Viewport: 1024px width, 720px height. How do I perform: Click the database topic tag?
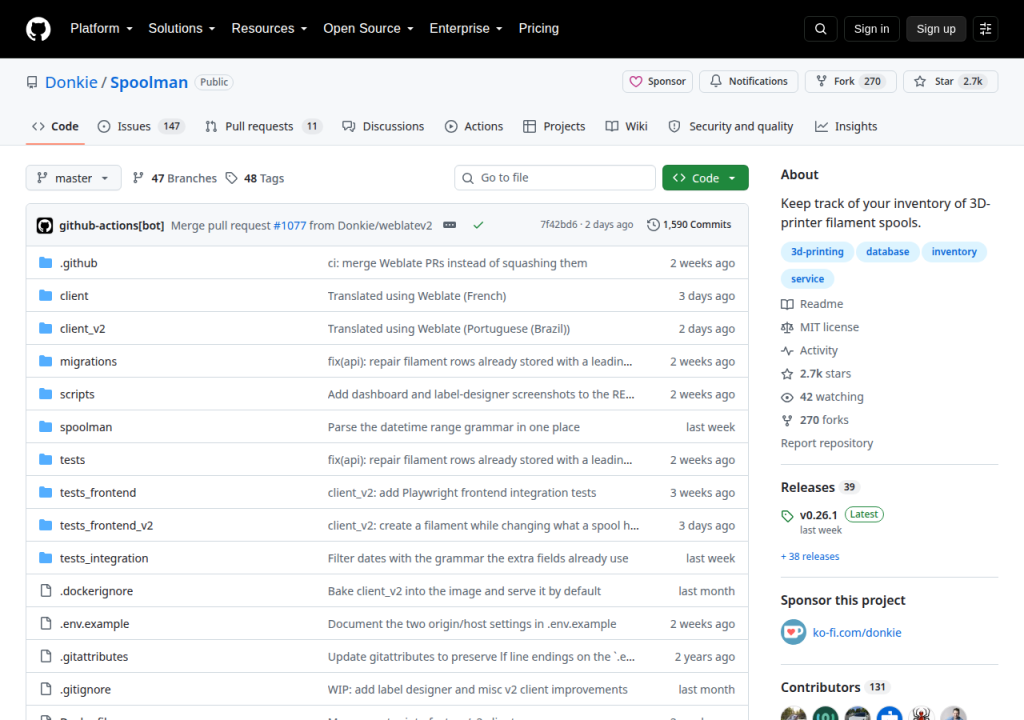click(888, 252)
